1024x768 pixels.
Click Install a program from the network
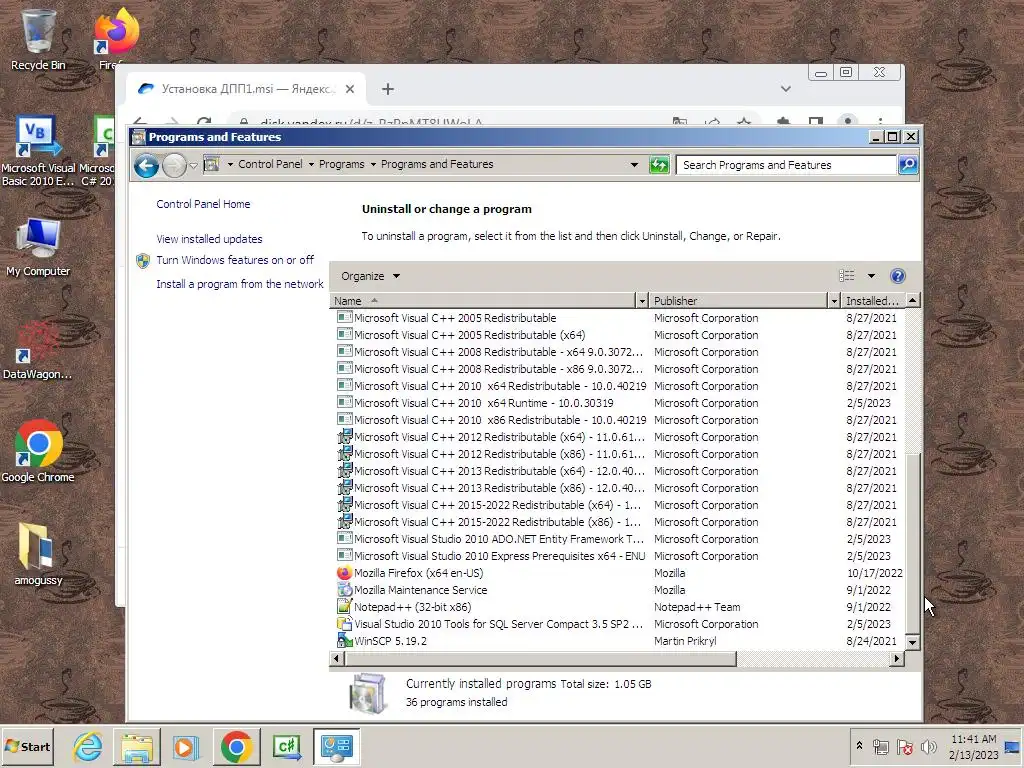tap(240, 284)
